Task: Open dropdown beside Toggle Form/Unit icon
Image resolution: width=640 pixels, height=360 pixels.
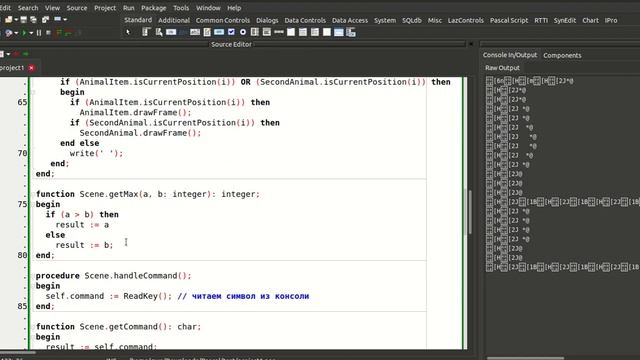Action: (65, 19)
